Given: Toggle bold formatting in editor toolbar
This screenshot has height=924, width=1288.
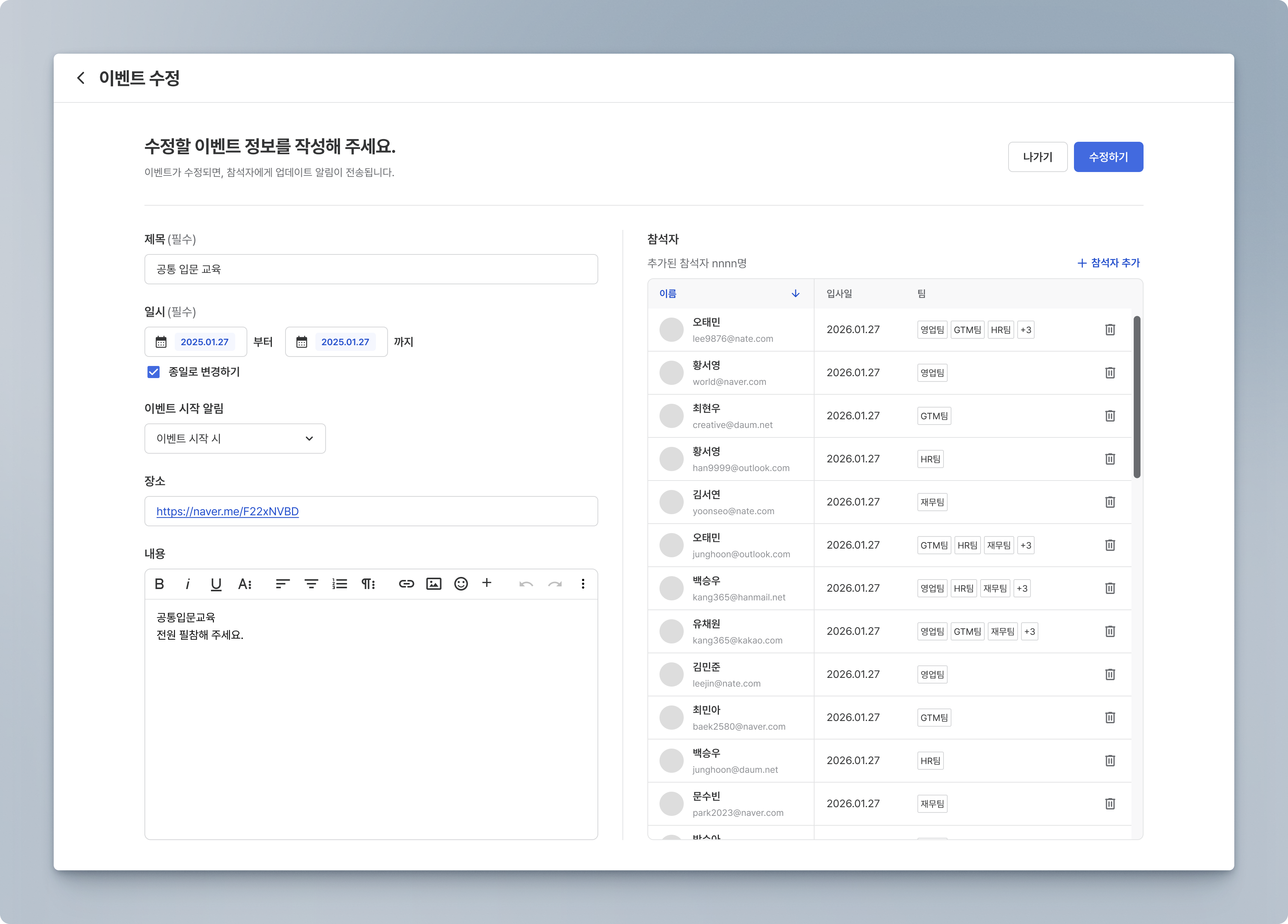Looking at the screenshot, I should (x=160, y=584).
